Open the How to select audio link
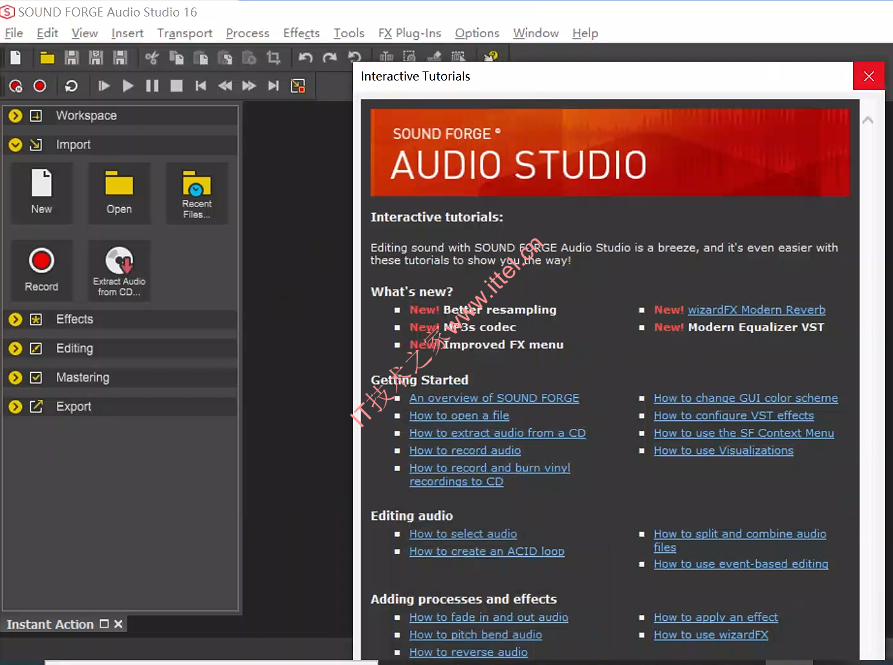The height and width of the screenshot is (665, 893). [463, 534]
